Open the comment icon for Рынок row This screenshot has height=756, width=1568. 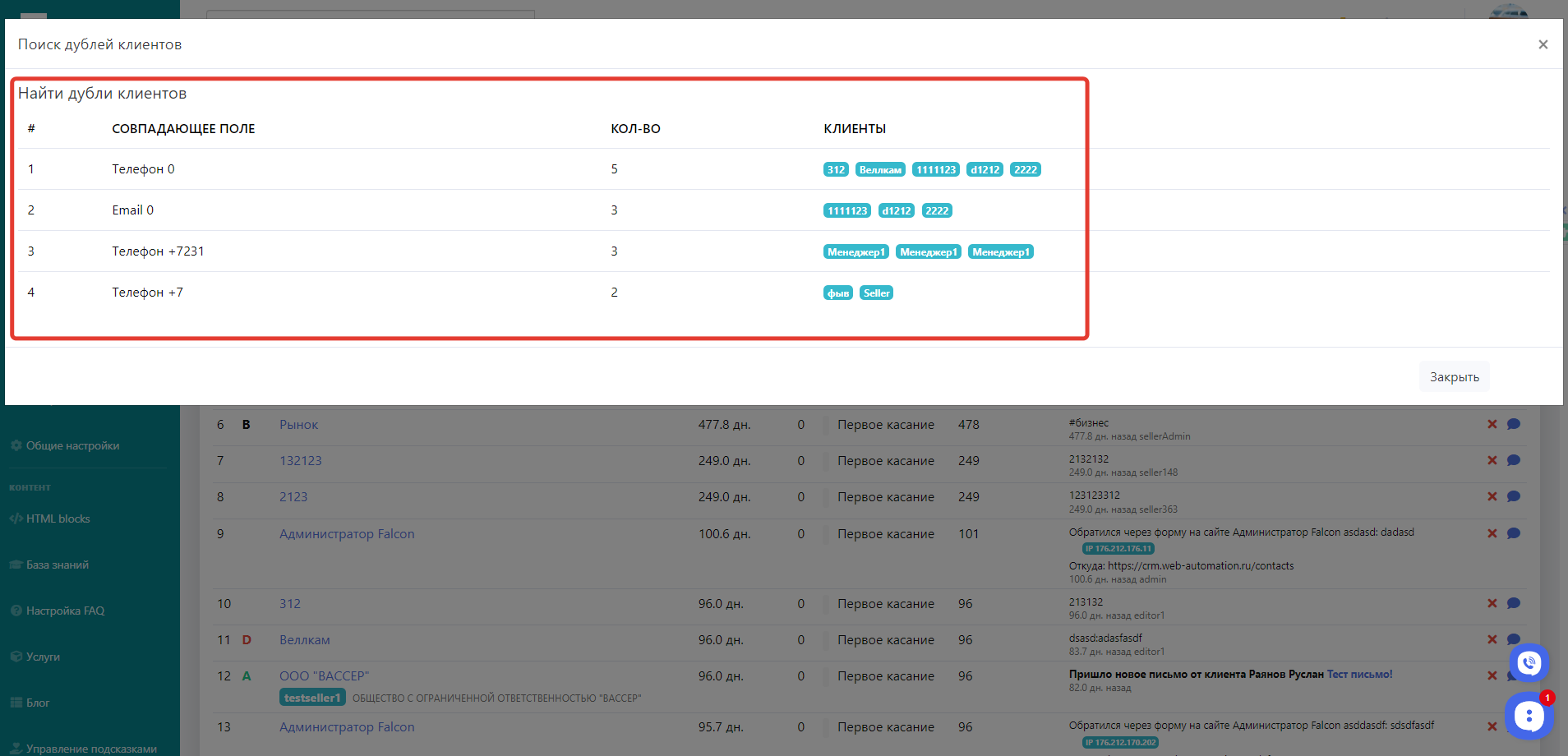point(1513,425)
